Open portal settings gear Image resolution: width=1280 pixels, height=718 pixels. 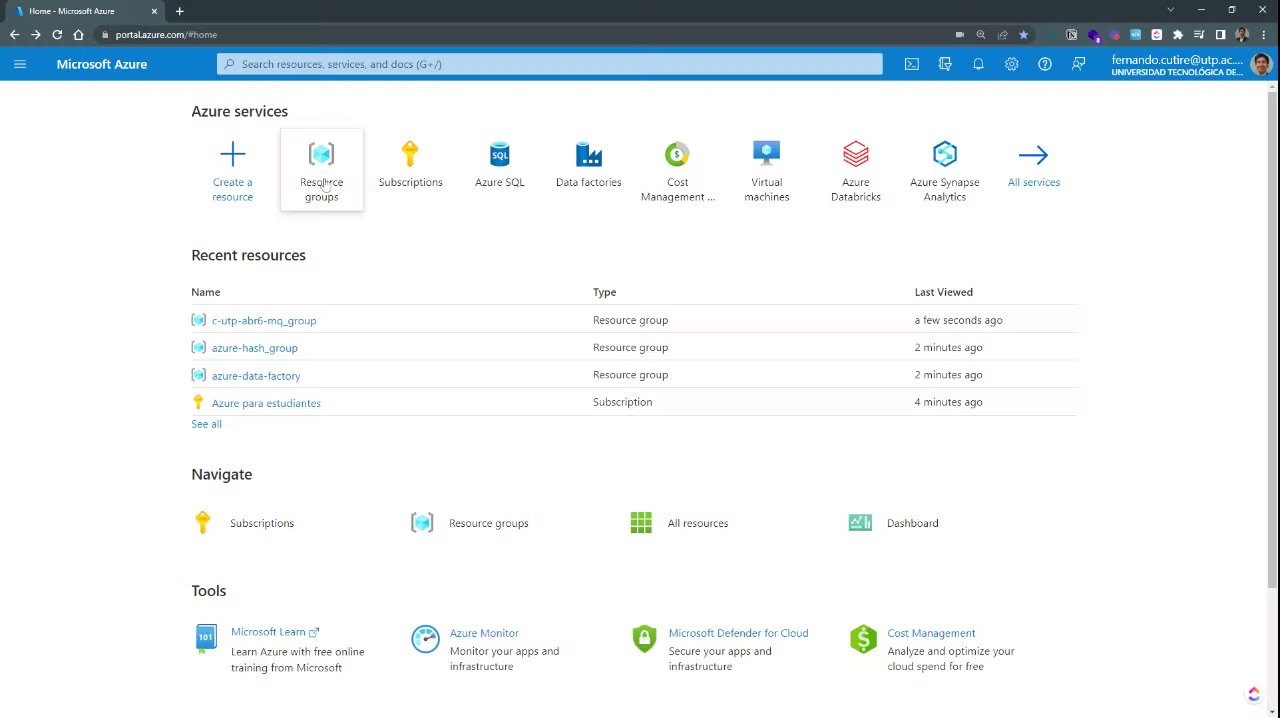pyautogui.click(x=1011, y=64)
